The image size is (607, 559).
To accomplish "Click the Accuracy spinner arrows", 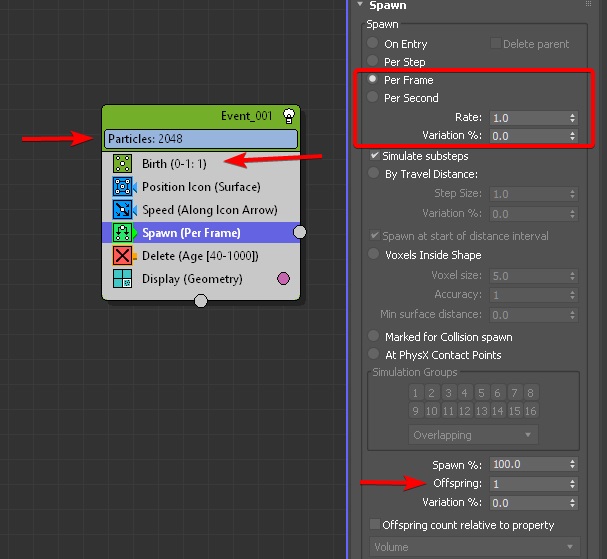I will tap(573, 295).
